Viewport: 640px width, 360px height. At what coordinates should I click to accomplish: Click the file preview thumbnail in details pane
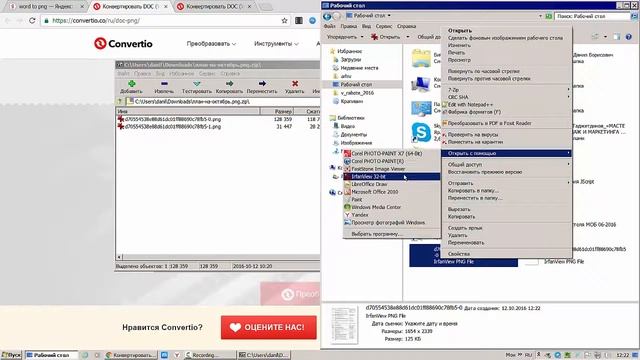click(344, 325)
